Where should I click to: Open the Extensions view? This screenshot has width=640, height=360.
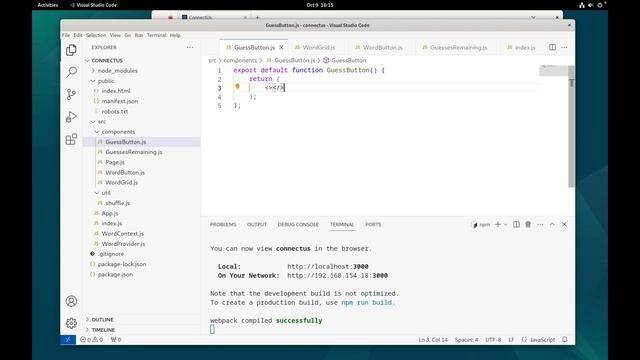tap(71, 139)
